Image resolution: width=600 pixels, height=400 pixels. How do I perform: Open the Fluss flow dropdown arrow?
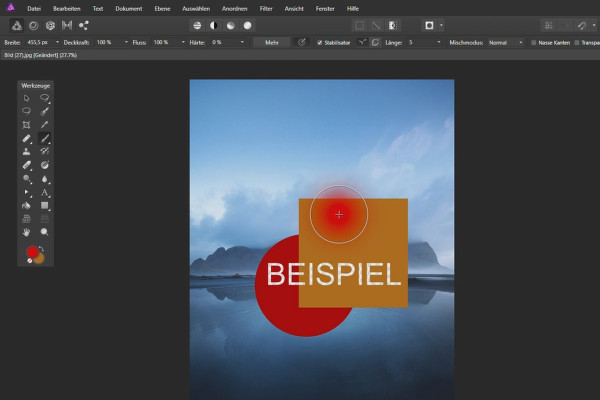(183, 42)
